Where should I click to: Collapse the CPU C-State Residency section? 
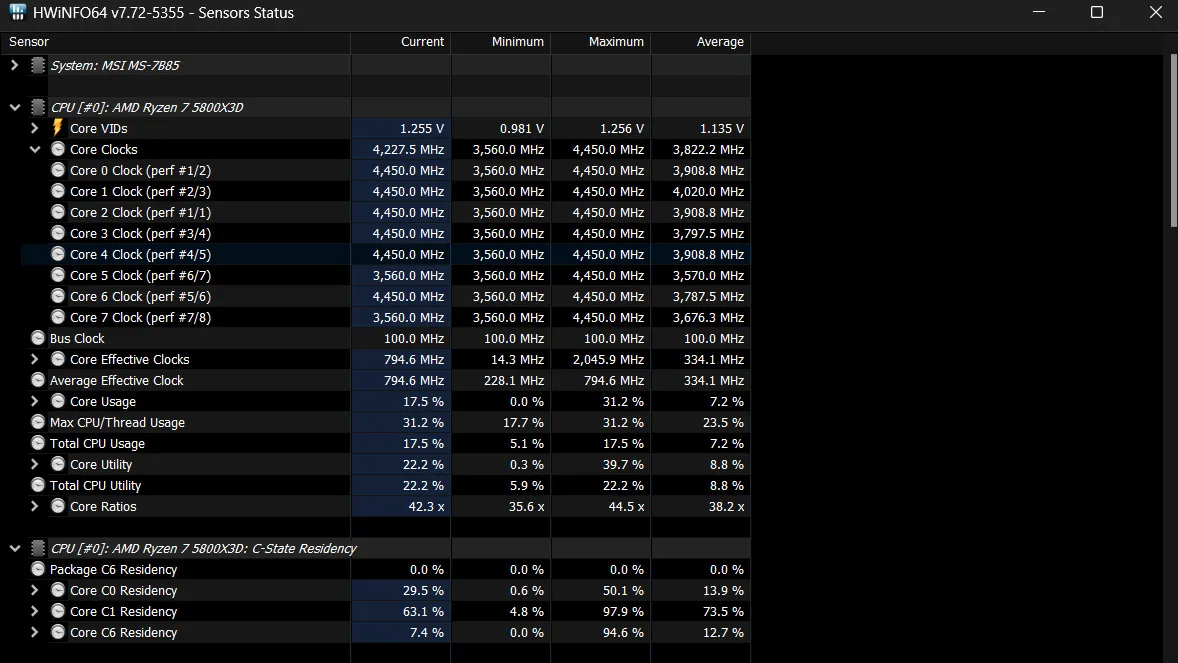[14, 548]
